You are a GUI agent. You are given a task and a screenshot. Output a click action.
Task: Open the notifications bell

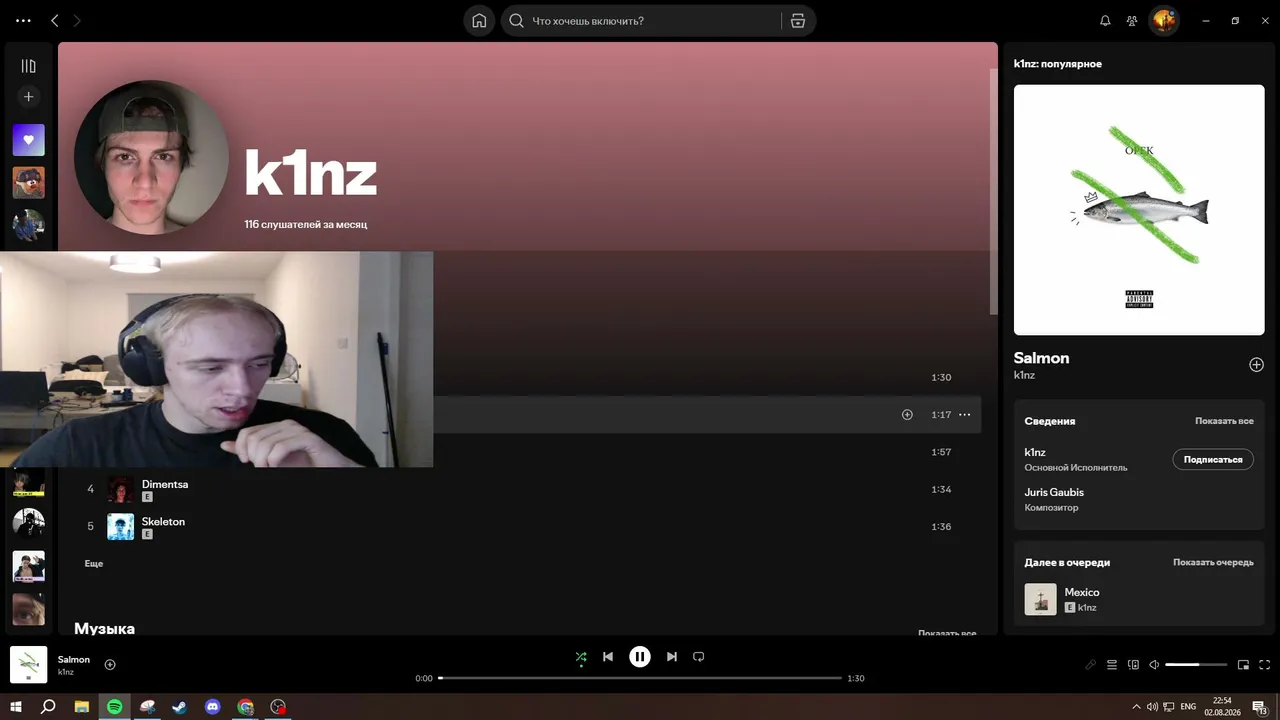pyautogui.click(x=1105, y=20)
